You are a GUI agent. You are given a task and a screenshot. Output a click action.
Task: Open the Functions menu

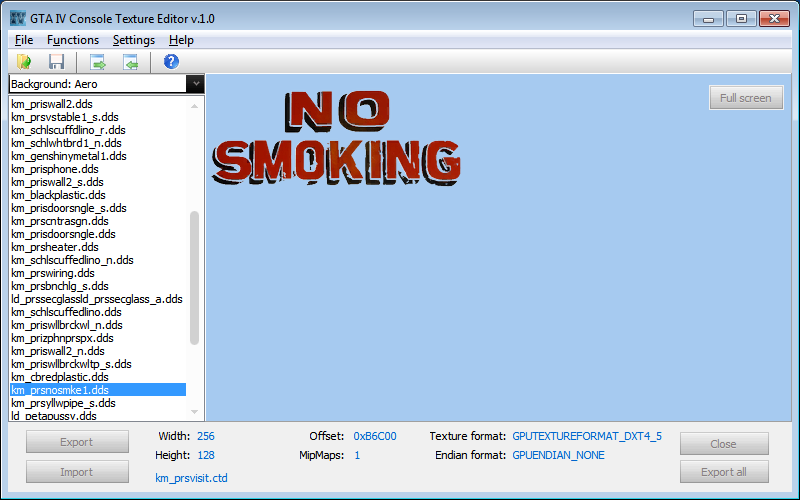pyautogui.click(x=73, y=40)
